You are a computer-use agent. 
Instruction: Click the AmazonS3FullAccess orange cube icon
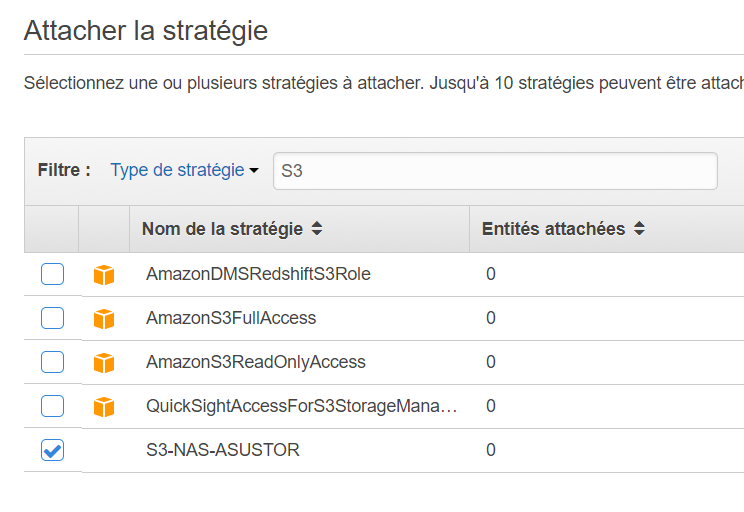click(x=104, y=319)
